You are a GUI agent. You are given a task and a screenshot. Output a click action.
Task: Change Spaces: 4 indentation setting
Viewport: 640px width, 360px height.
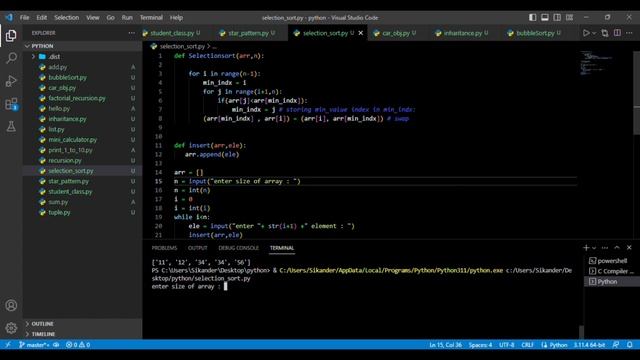coord(480,345)
